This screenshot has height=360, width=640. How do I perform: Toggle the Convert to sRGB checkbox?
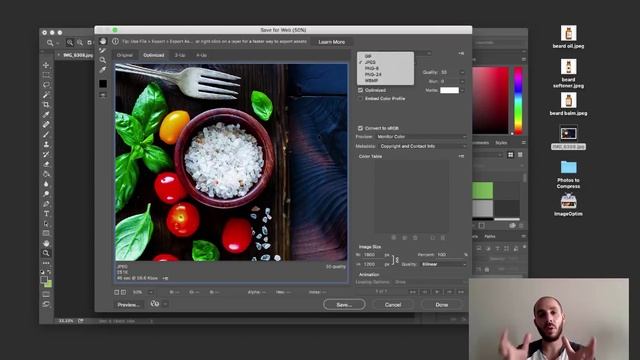pos(360,128)
